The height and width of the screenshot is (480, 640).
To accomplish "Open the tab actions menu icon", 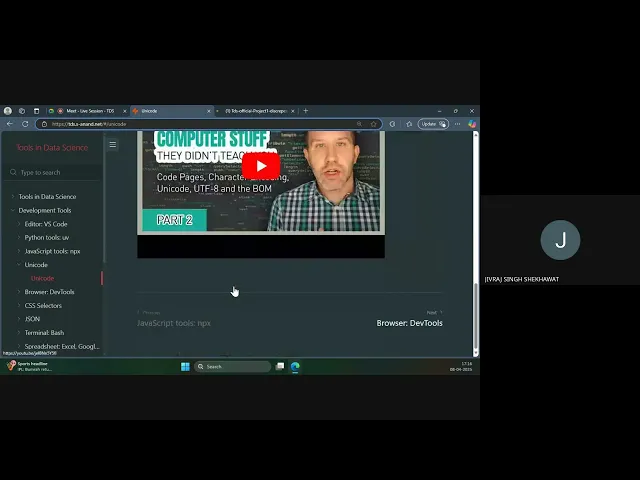I will coord(36,111).
